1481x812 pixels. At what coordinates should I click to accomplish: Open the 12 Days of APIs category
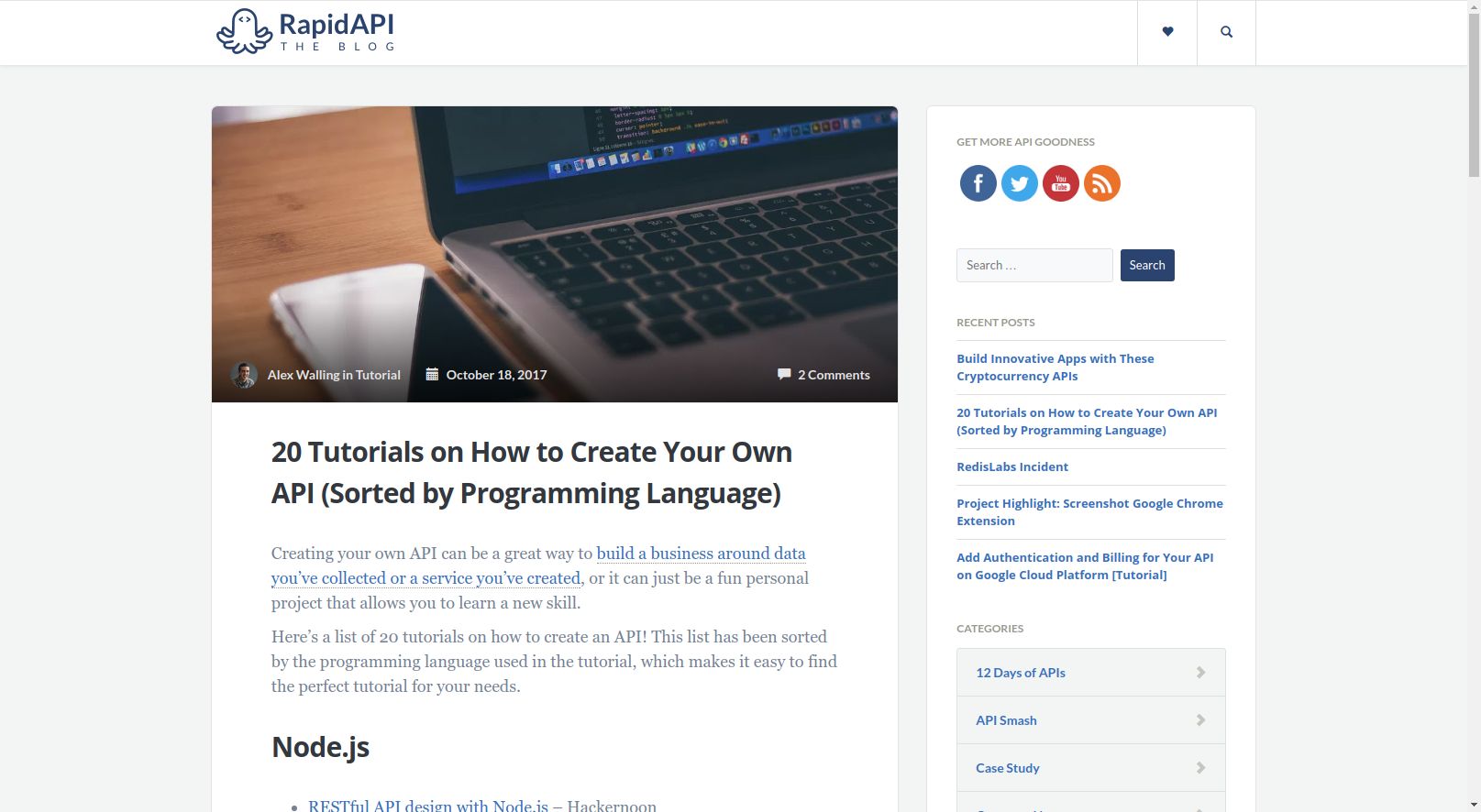click(x=1020, y=673)
